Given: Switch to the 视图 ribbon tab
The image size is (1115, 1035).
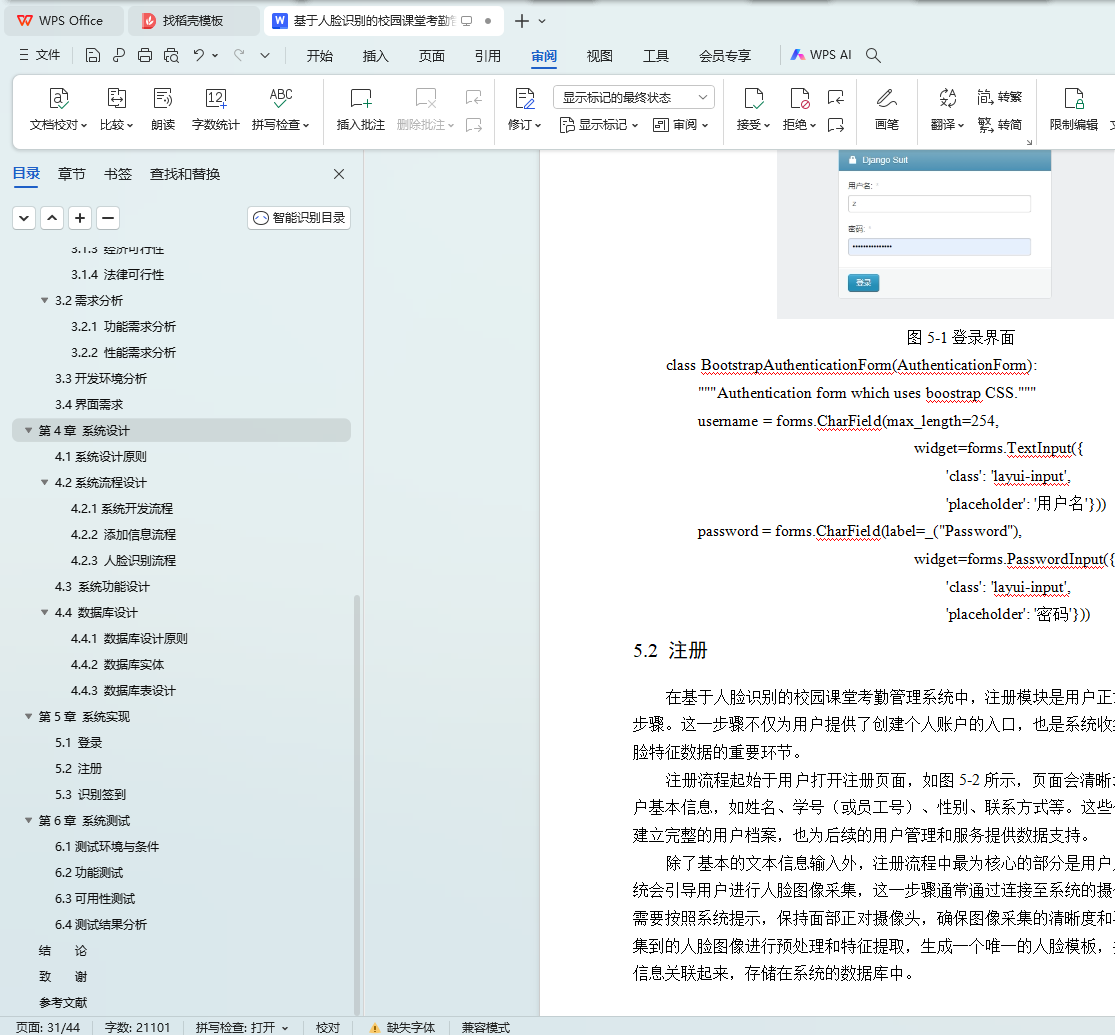Looking at the screenshot, I should (x=599, y=55).
